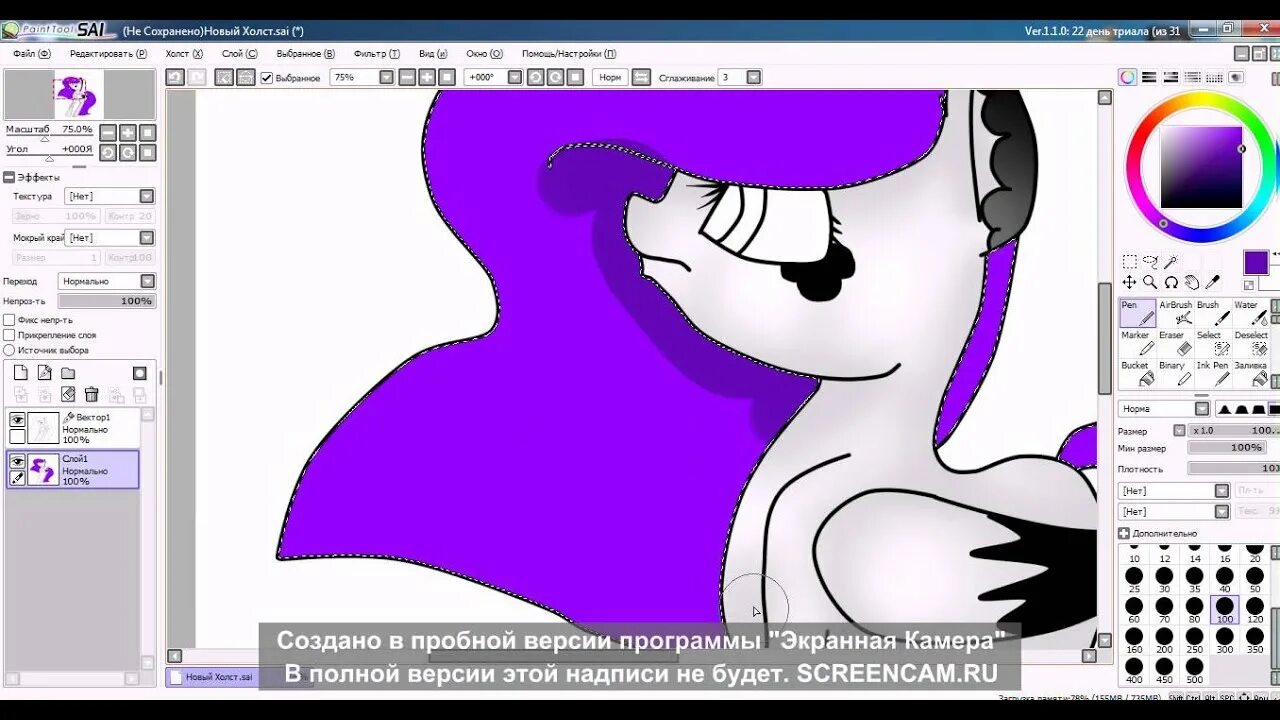Click the layer mask icon in layer panel
The image size is (1280, 720).
139,373
